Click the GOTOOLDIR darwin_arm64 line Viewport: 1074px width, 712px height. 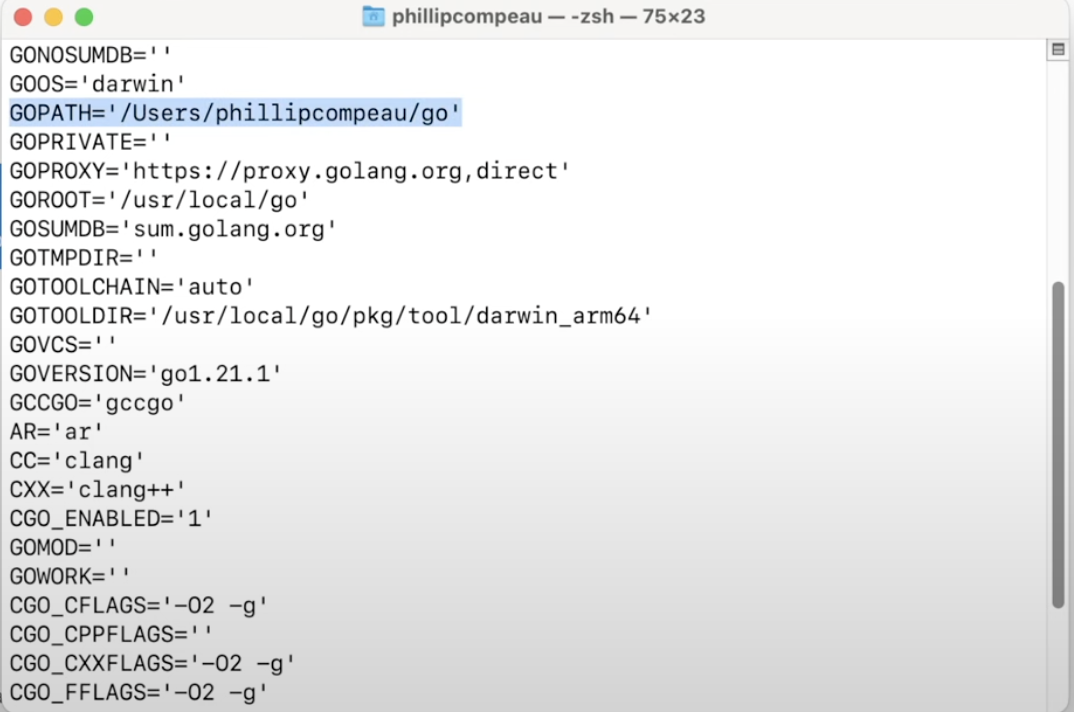(x=330, y=315)
